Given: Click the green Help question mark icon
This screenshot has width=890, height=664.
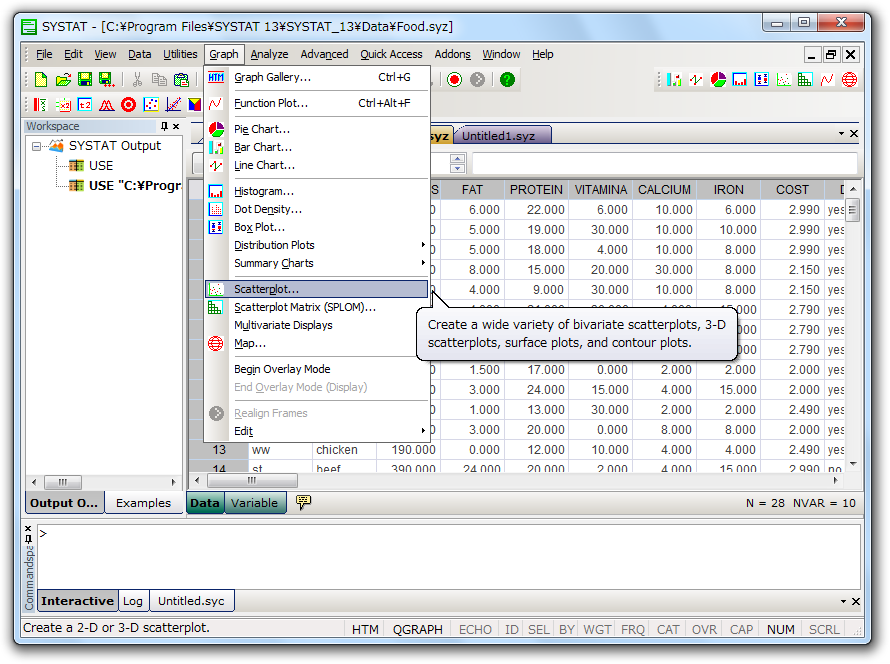Looking at the screenshot, I should 507,79.
